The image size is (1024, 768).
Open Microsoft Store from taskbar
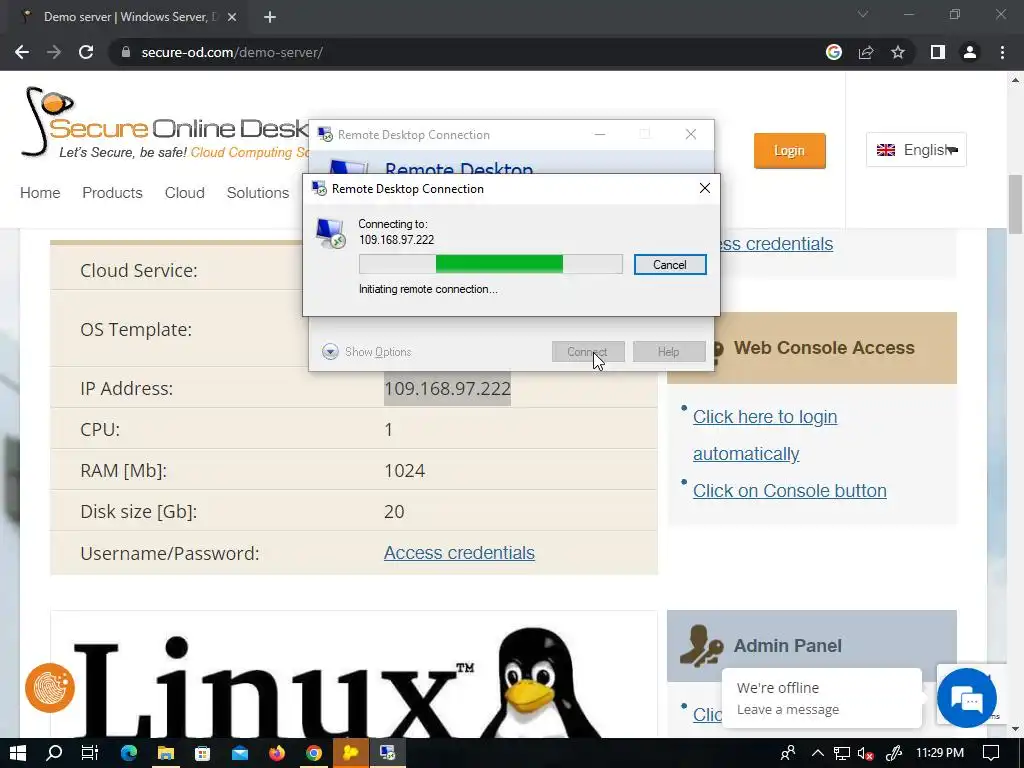202,753
